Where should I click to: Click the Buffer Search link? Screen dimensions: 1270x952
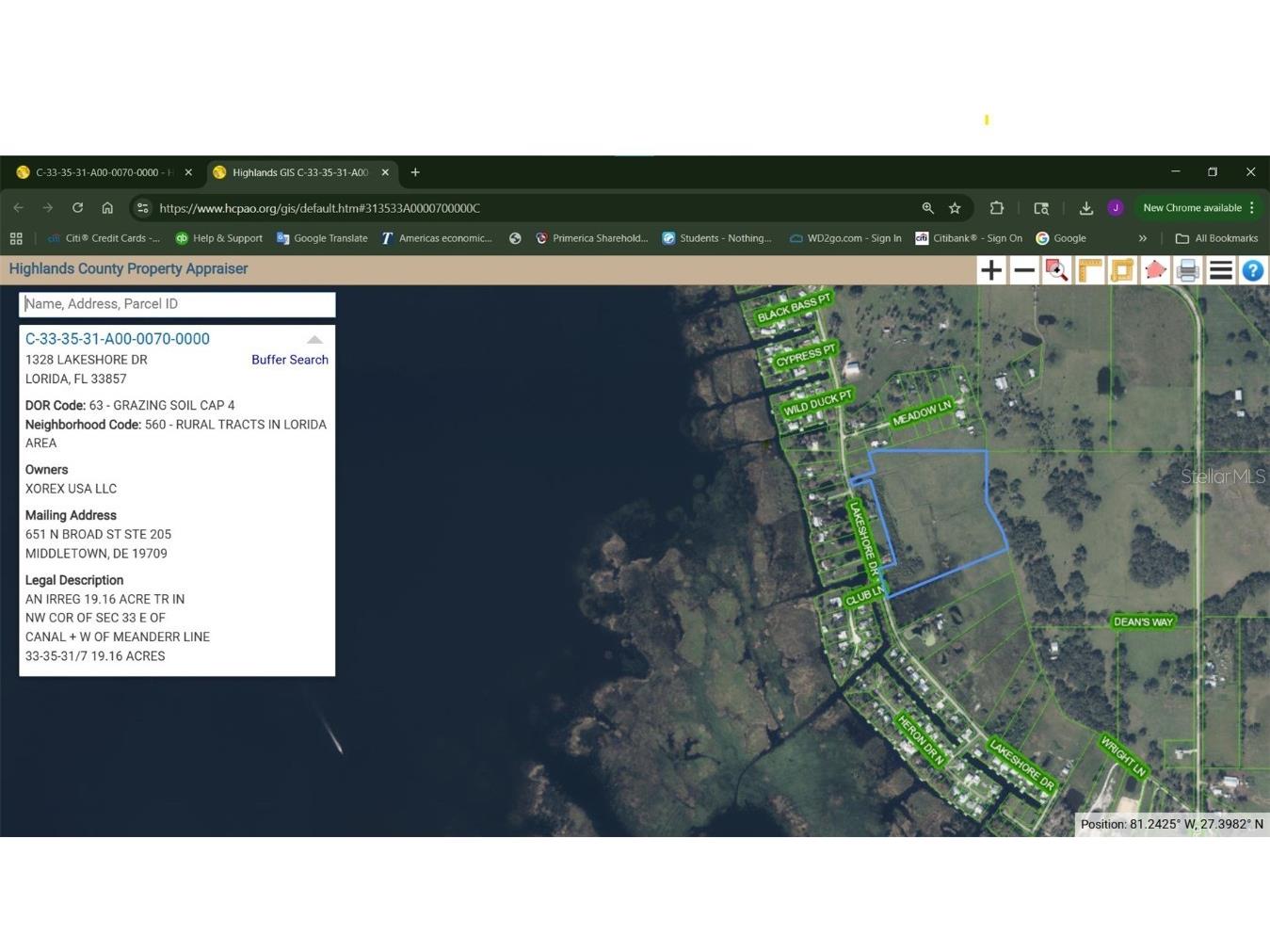coord(289,360)
